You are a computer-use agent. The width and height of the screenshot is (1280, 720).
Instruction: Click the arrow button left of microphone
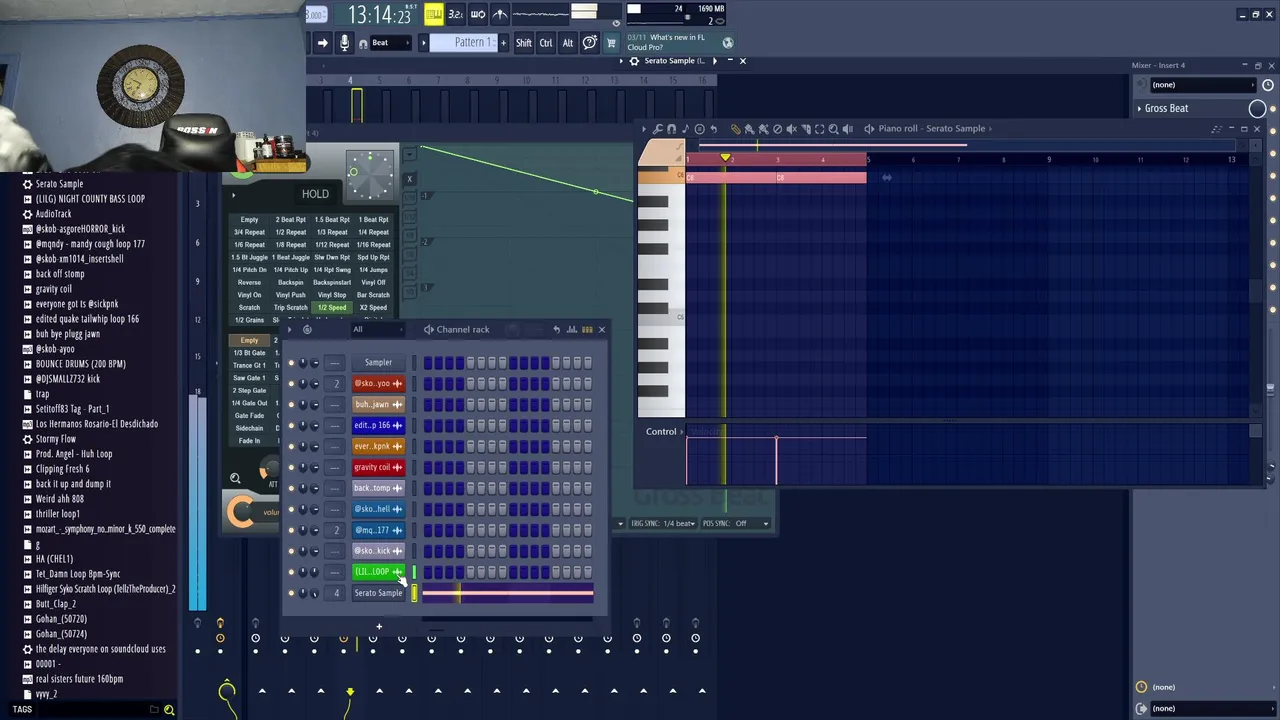[322, 43]
